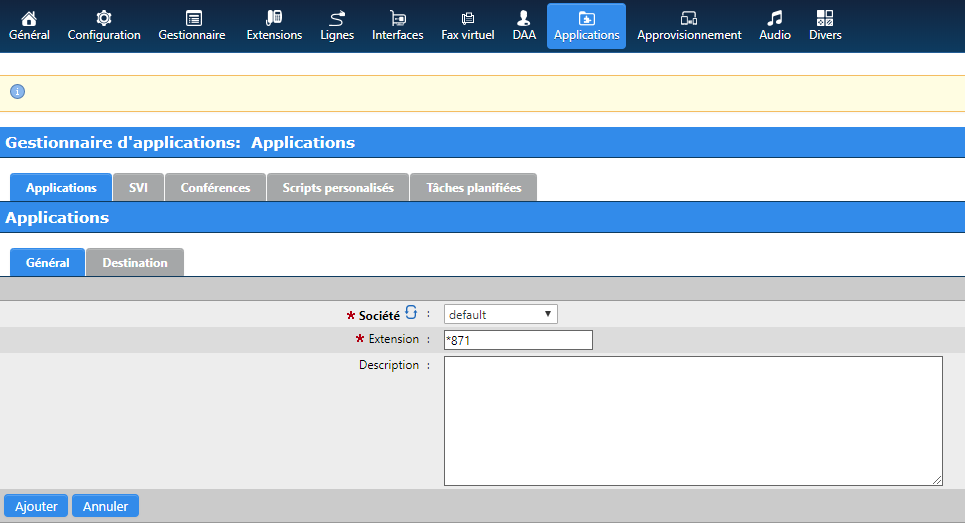Image resolution: width=965 pixels, height=524 pixels.
Task: Open the Lignes routing icon
Action: pyautogui.click(x=337, y=18)
